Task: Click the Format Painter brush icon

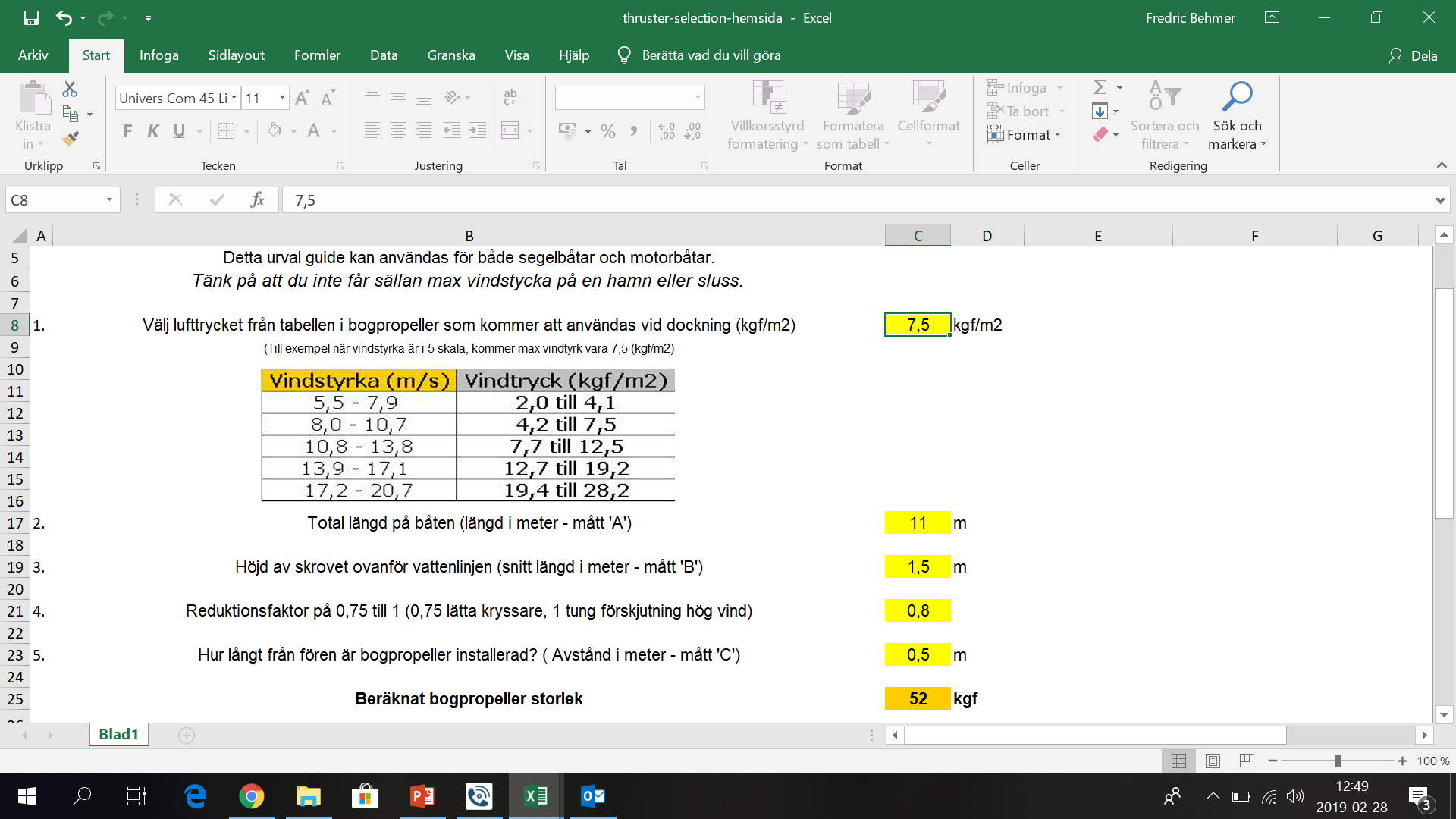Action: (x=71, y=139)
